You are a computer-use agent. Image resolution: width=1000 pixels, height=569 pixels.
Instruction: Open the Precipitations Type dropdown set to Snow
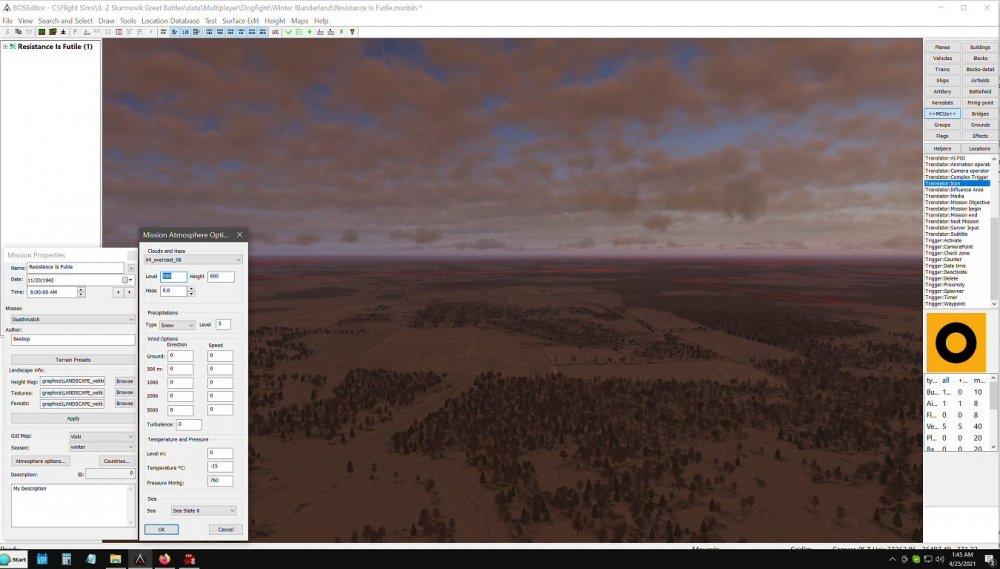(177, 325)
